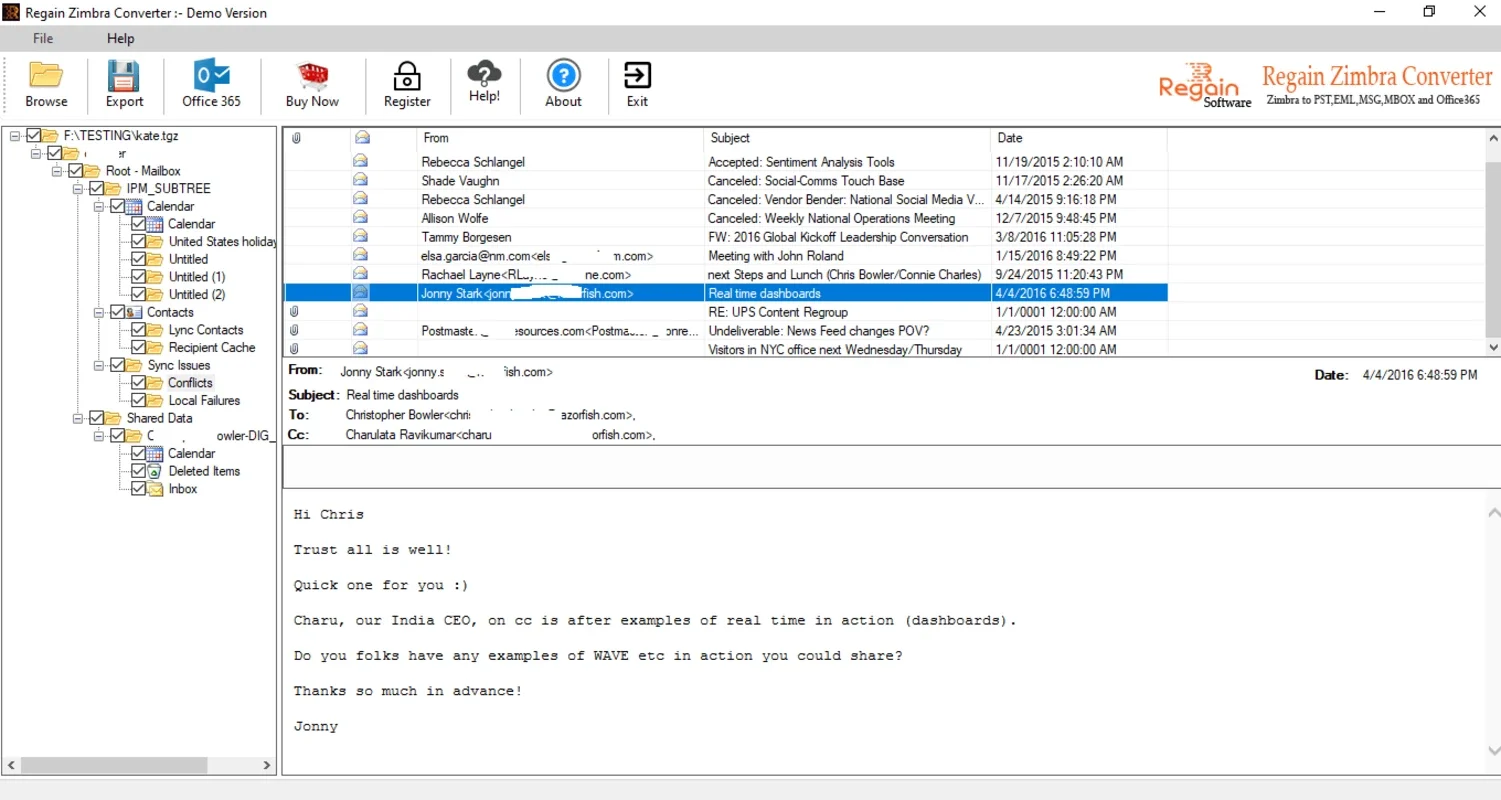Click envelope icon of Shade Vaughn row
Screen dimensions: 1501x800
(360, 180)
